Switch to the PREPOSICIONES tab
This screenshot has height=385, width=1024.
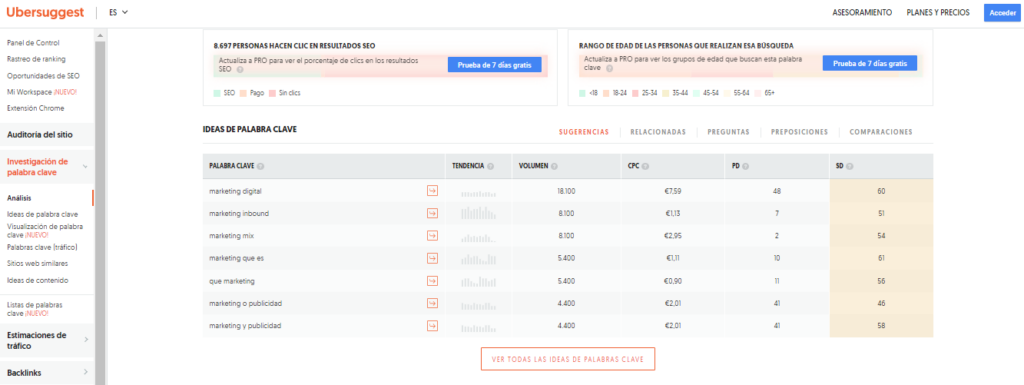(x=799, y=132)
